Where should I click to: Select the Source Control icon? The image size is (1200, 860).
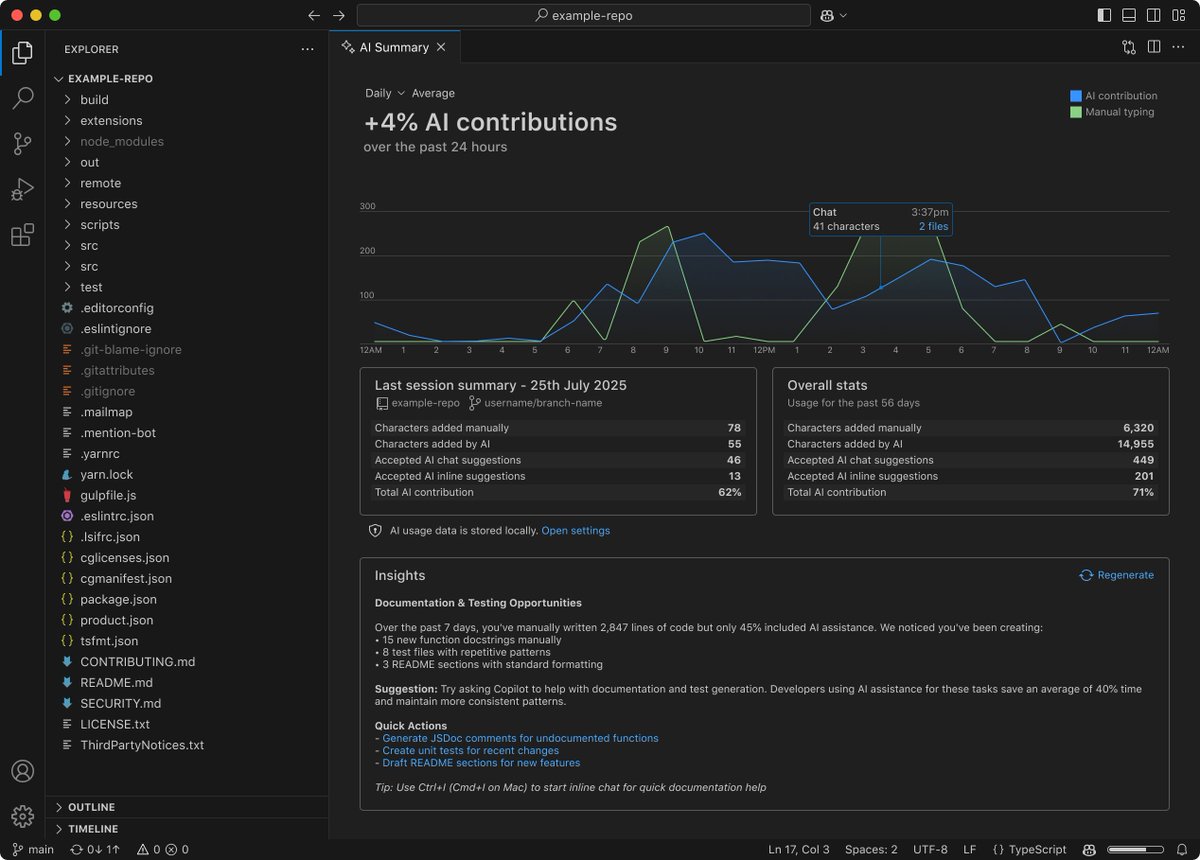point(22,143)
